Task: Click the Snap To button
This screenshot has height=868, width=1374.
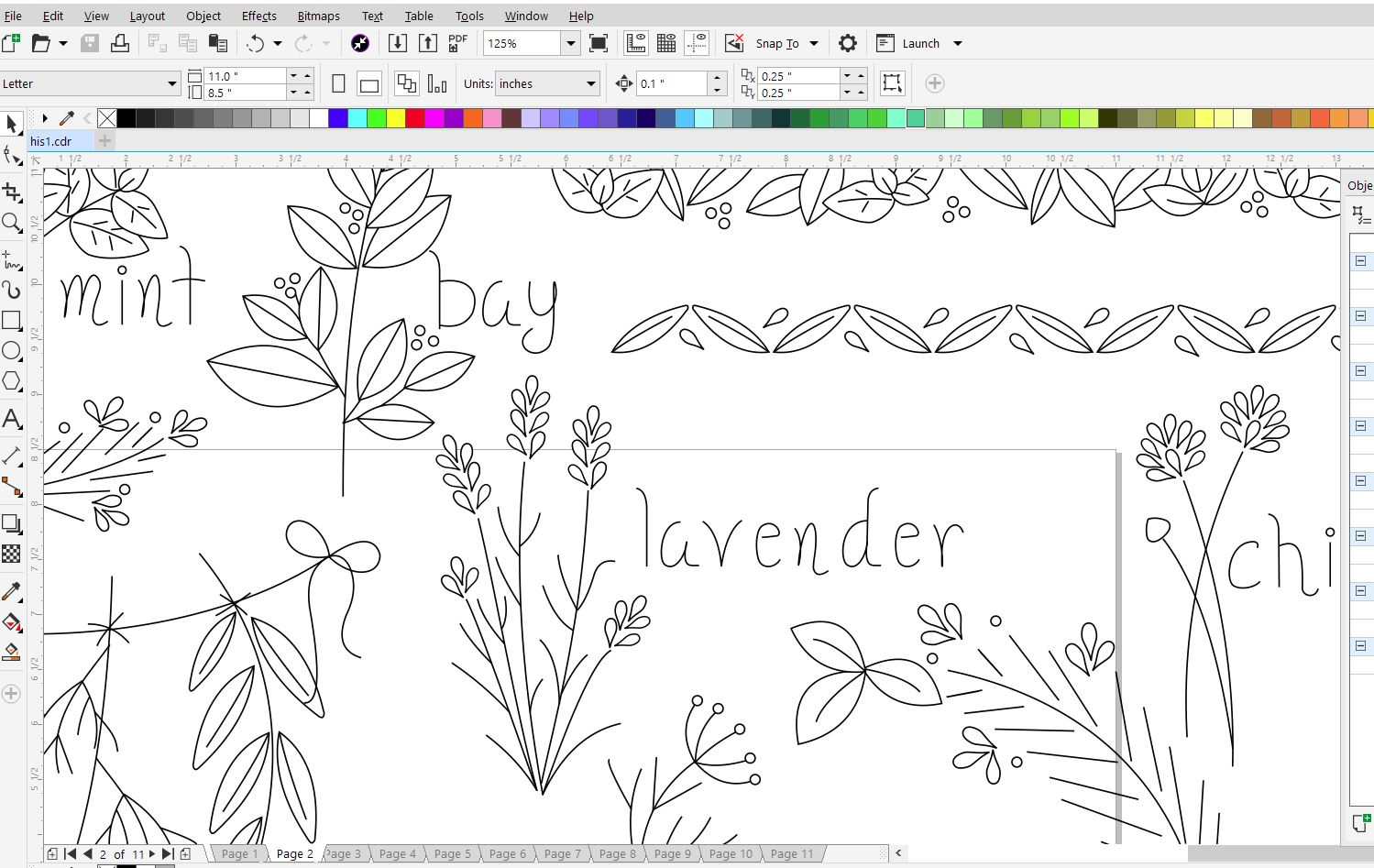Action: [776, 43]
